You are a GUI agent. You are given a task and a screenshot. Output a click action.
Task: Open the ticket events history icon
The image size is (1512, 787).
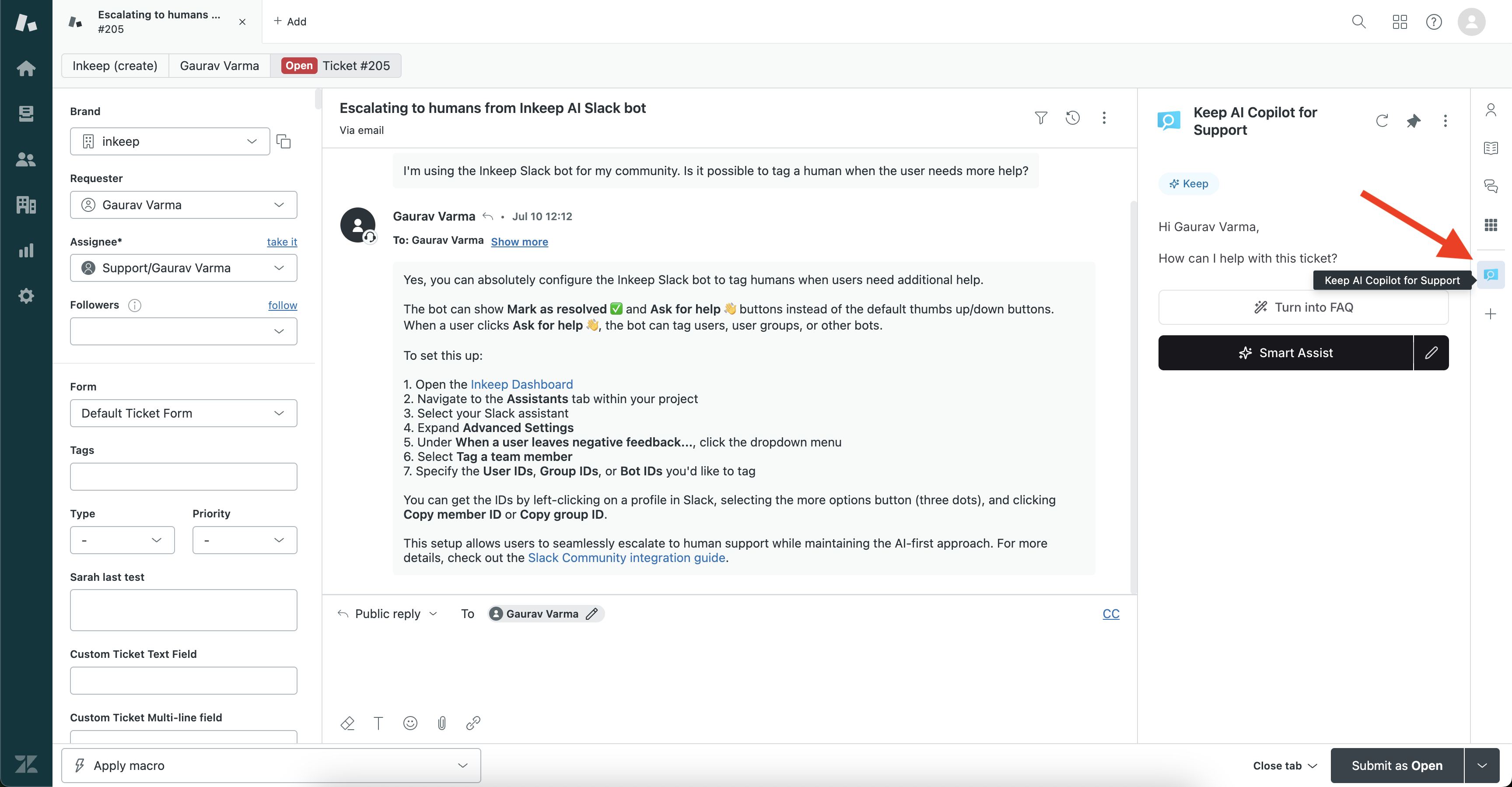click(x=1072, y=118)
